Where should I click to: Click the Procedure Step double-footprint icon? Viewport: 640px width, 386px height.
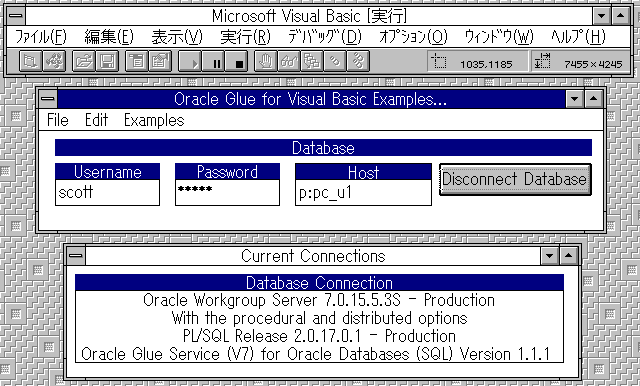tap(358, 61)
